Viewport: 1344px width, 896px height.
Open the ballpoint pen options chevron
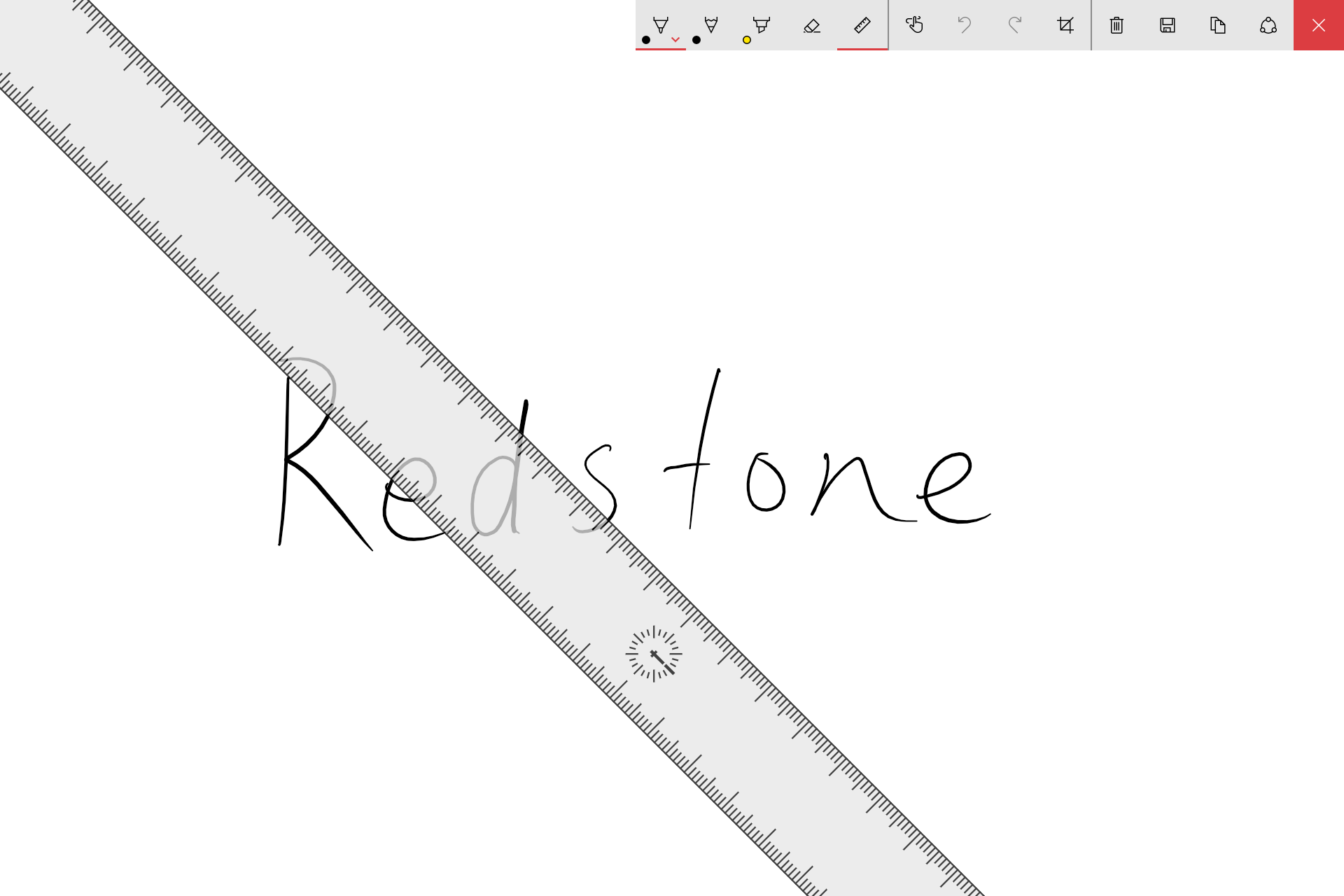coord(675,40)
